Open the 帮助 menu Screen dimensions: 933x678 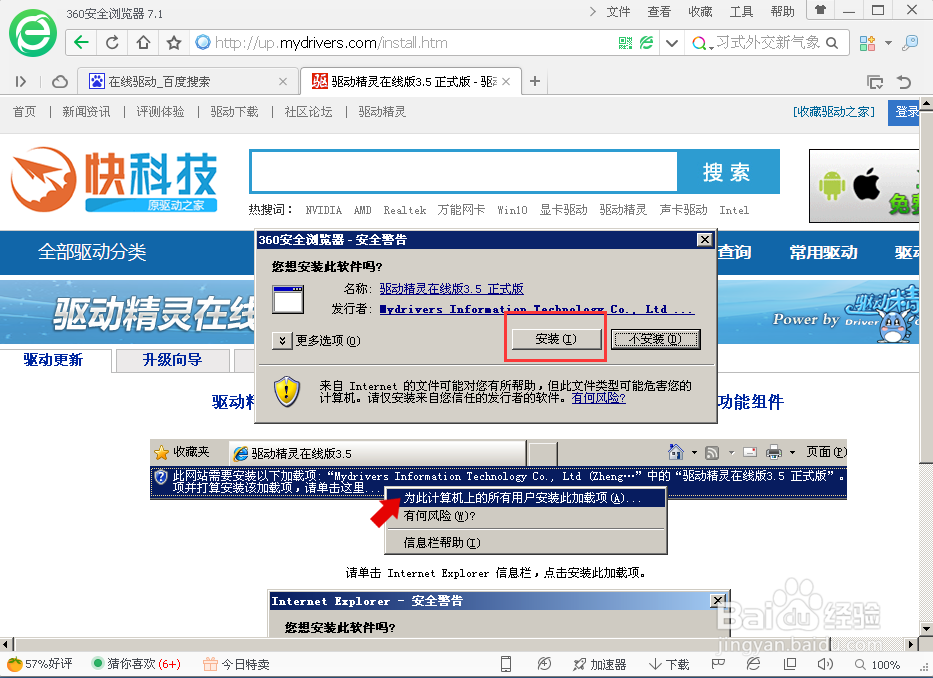[782, 11]
